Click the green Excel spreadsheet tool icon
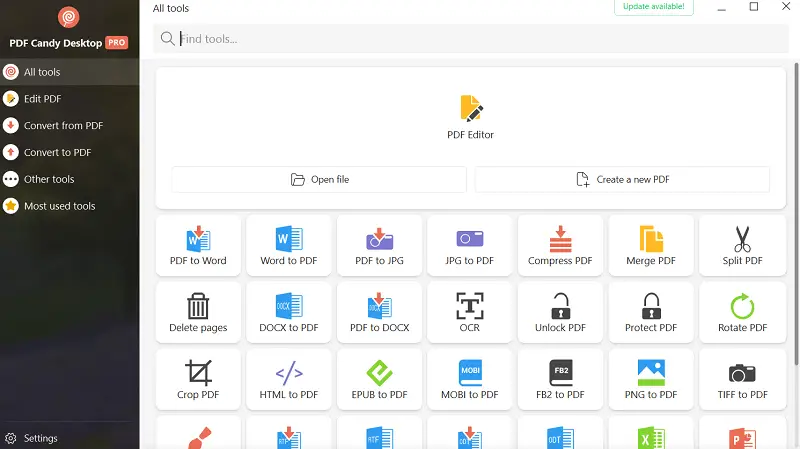800x449 pixels. pyautogui.click(x=651, y=438)
